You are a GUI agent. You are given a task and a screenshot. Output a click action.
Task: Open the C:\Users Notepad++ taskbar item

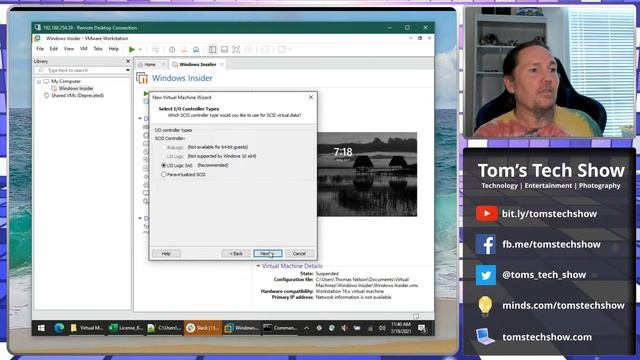coord(164,328)
